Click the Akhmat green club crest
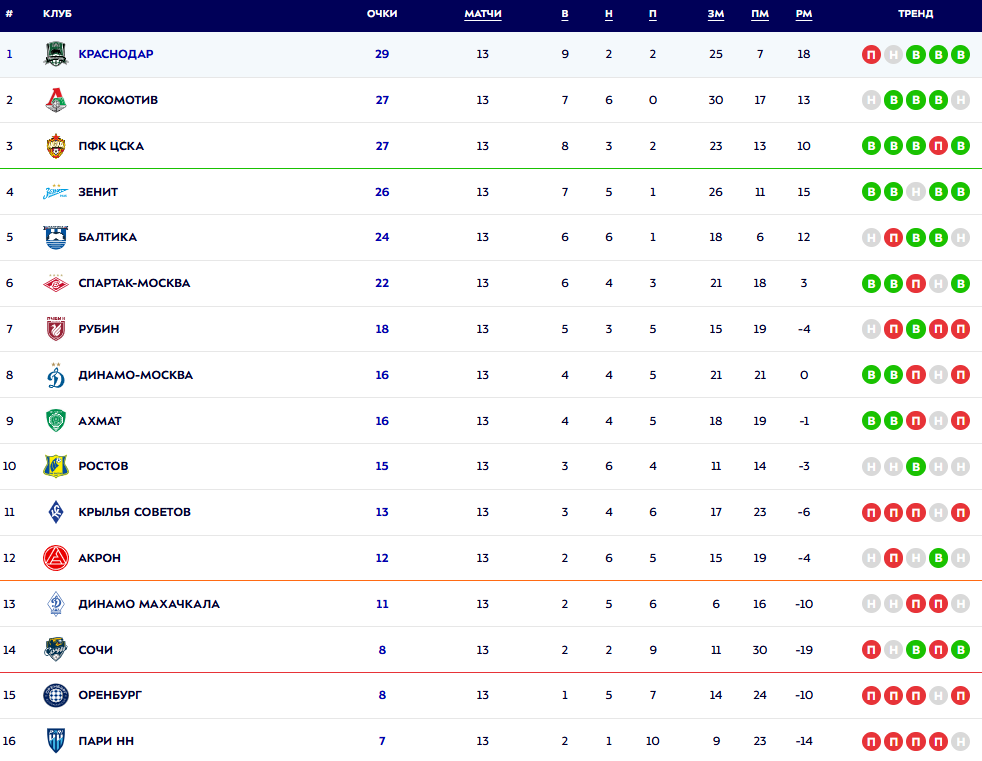The width and height of the screenshot is (982, 761). [x=56, y=421]
